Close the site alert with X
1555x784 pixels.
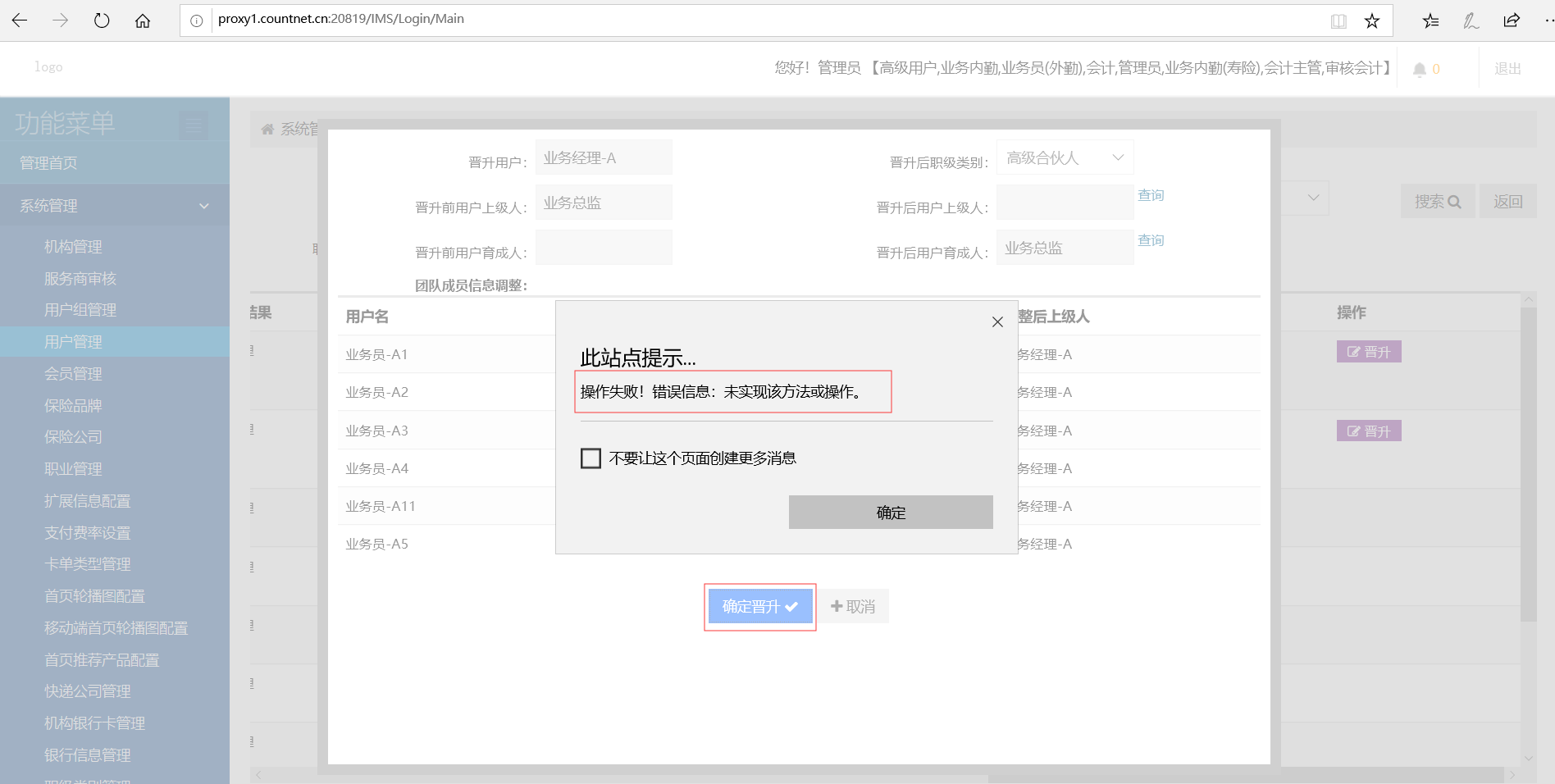coord(997,322)
